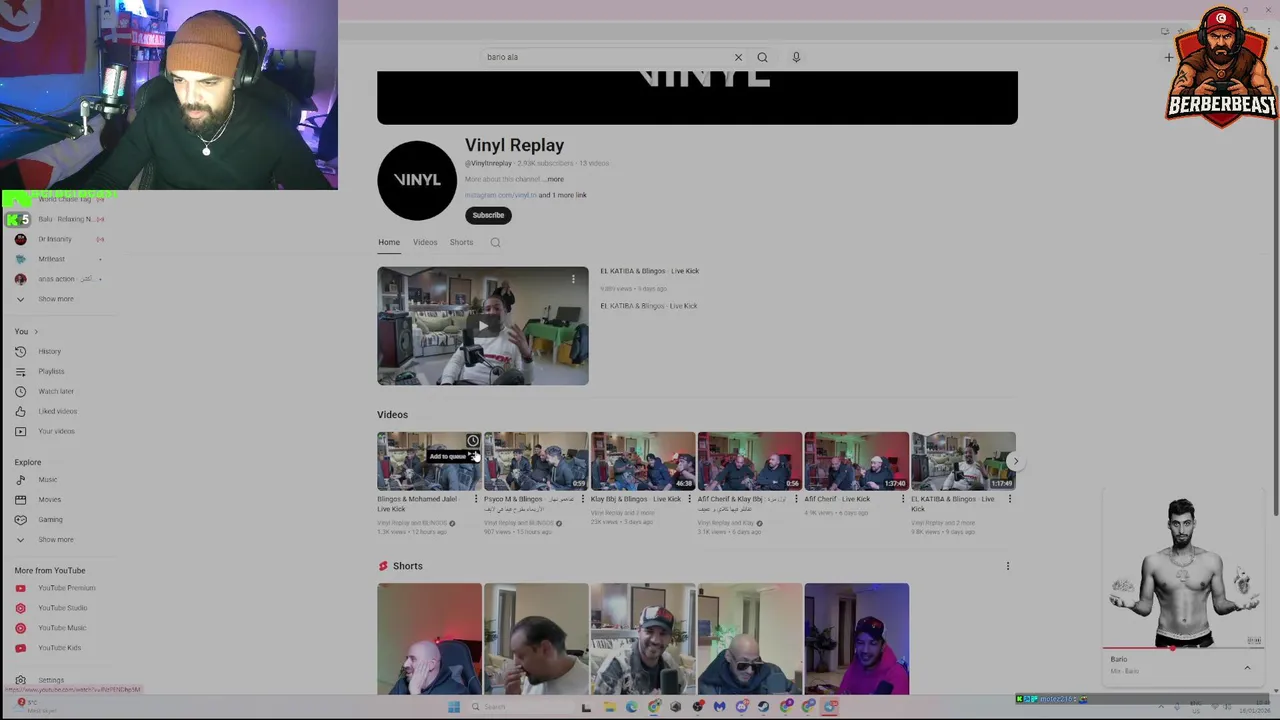
Task: Open the Afif Cherif 1:37:40 video thumbnail
Action: (857, 461)
